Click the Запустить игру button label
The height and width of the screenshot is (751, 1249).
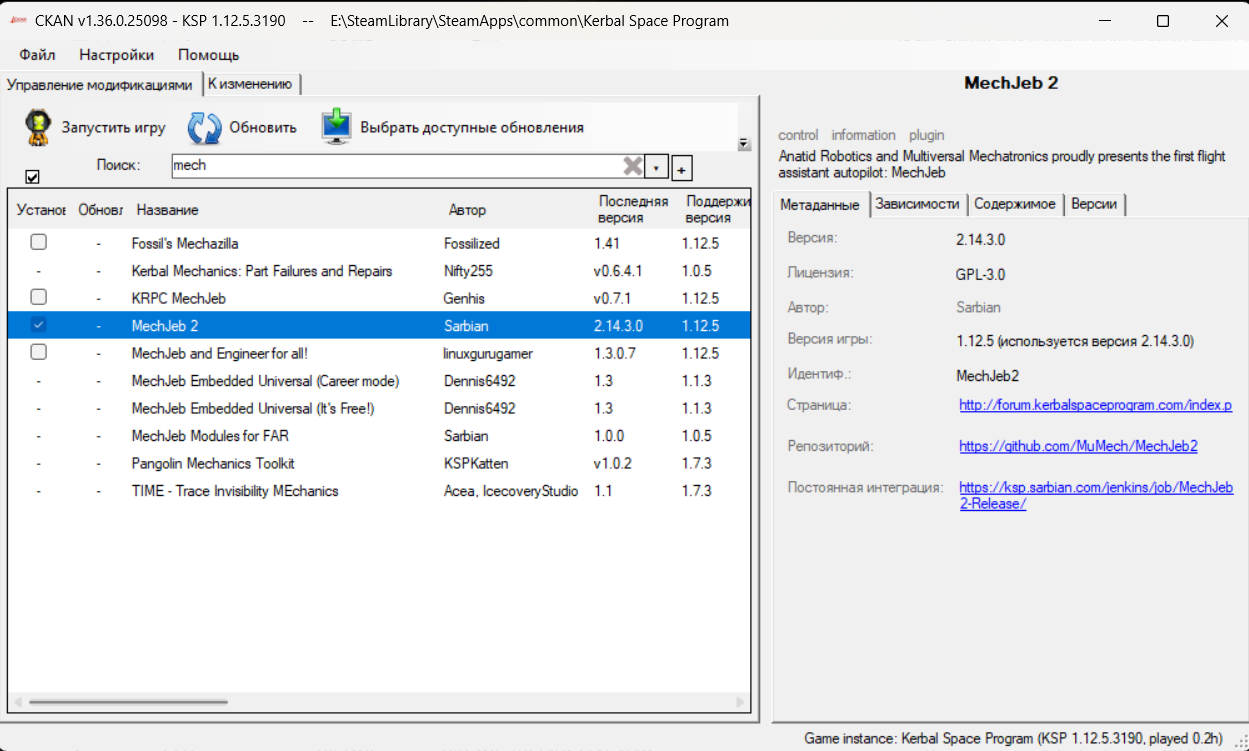[x=114, y=128]
